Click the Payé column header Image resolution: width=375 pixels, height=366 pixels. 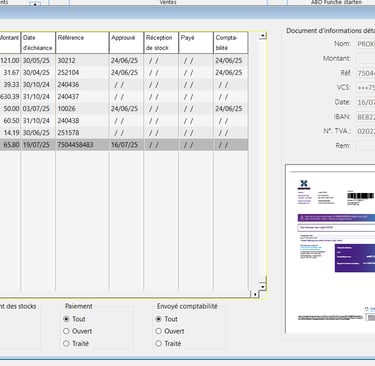pyautogui.click(x=196, y=43)
